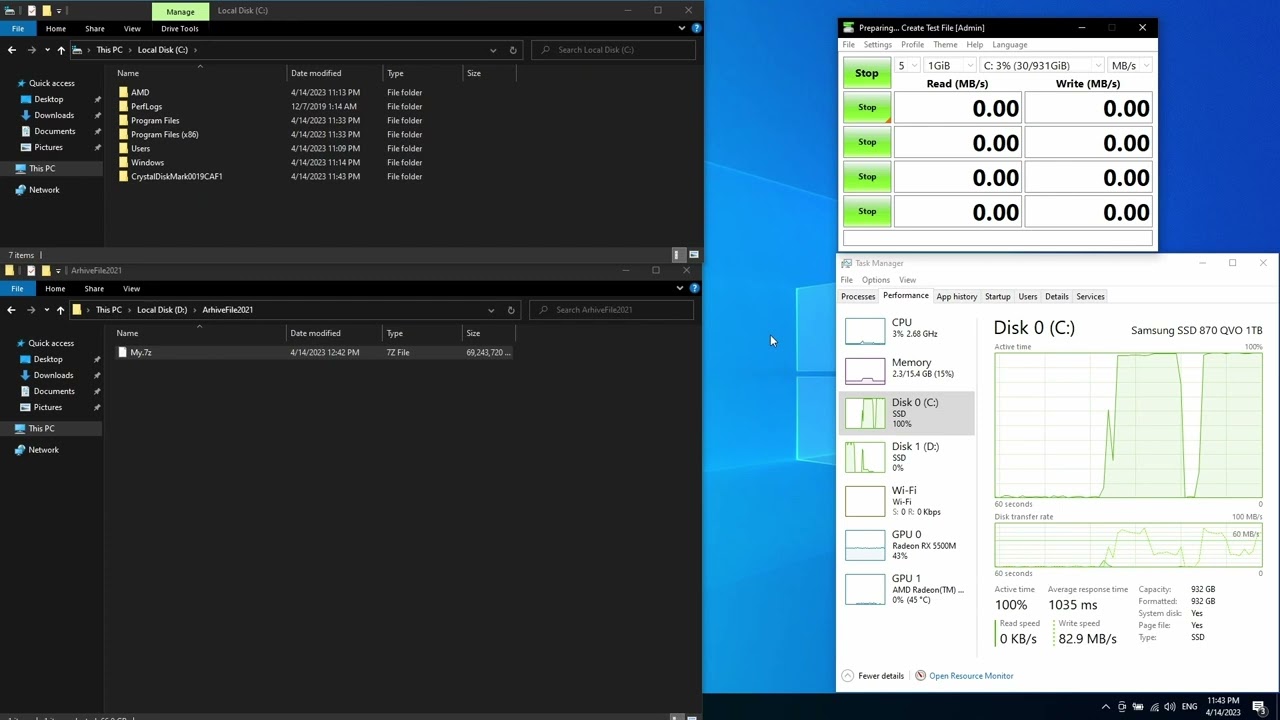Click the Search ArhiveFile2021 box

coord(611,310)
